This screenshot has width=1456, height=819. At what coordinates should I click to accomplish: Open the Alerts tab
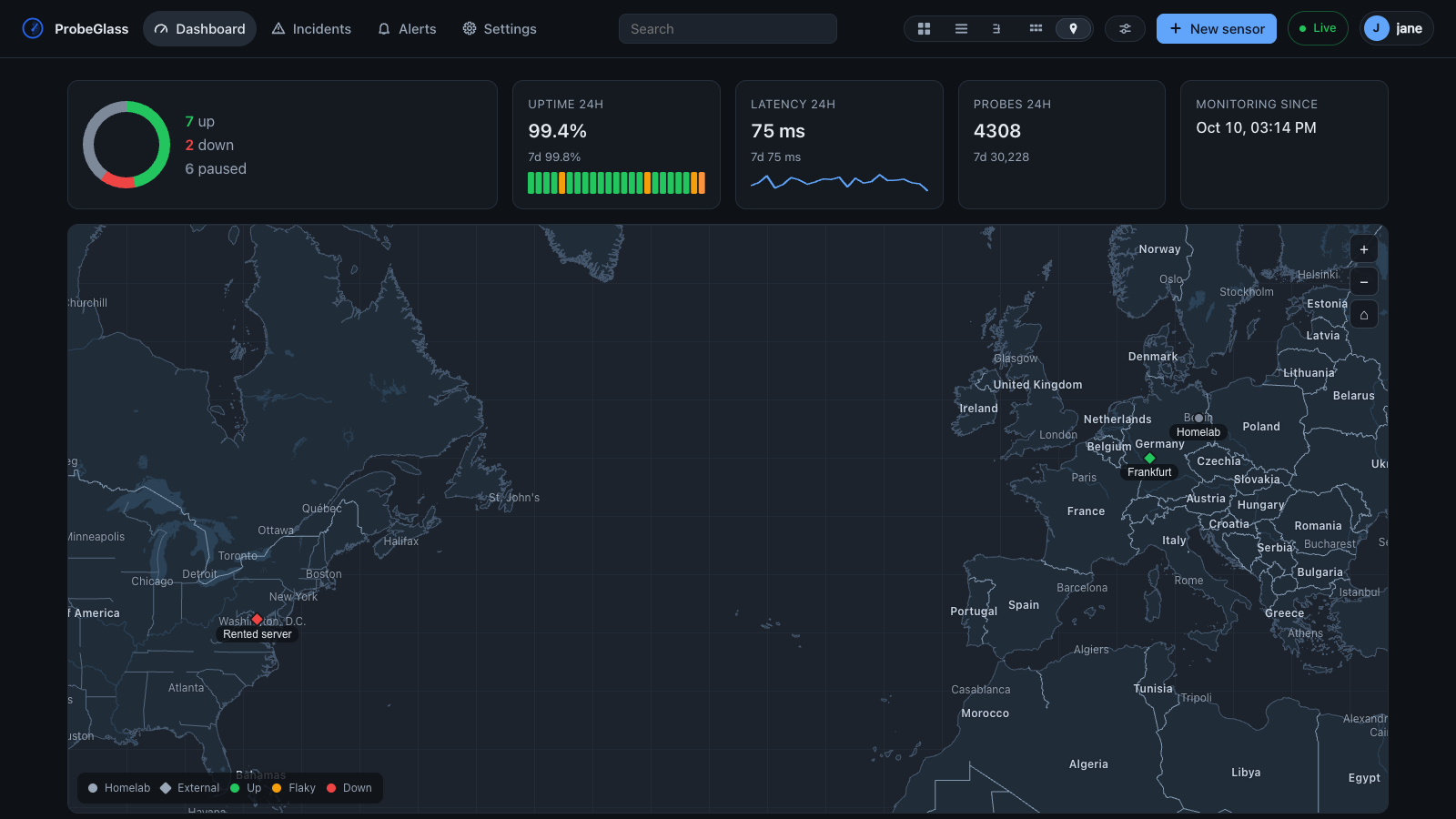[x=407, y=29]
